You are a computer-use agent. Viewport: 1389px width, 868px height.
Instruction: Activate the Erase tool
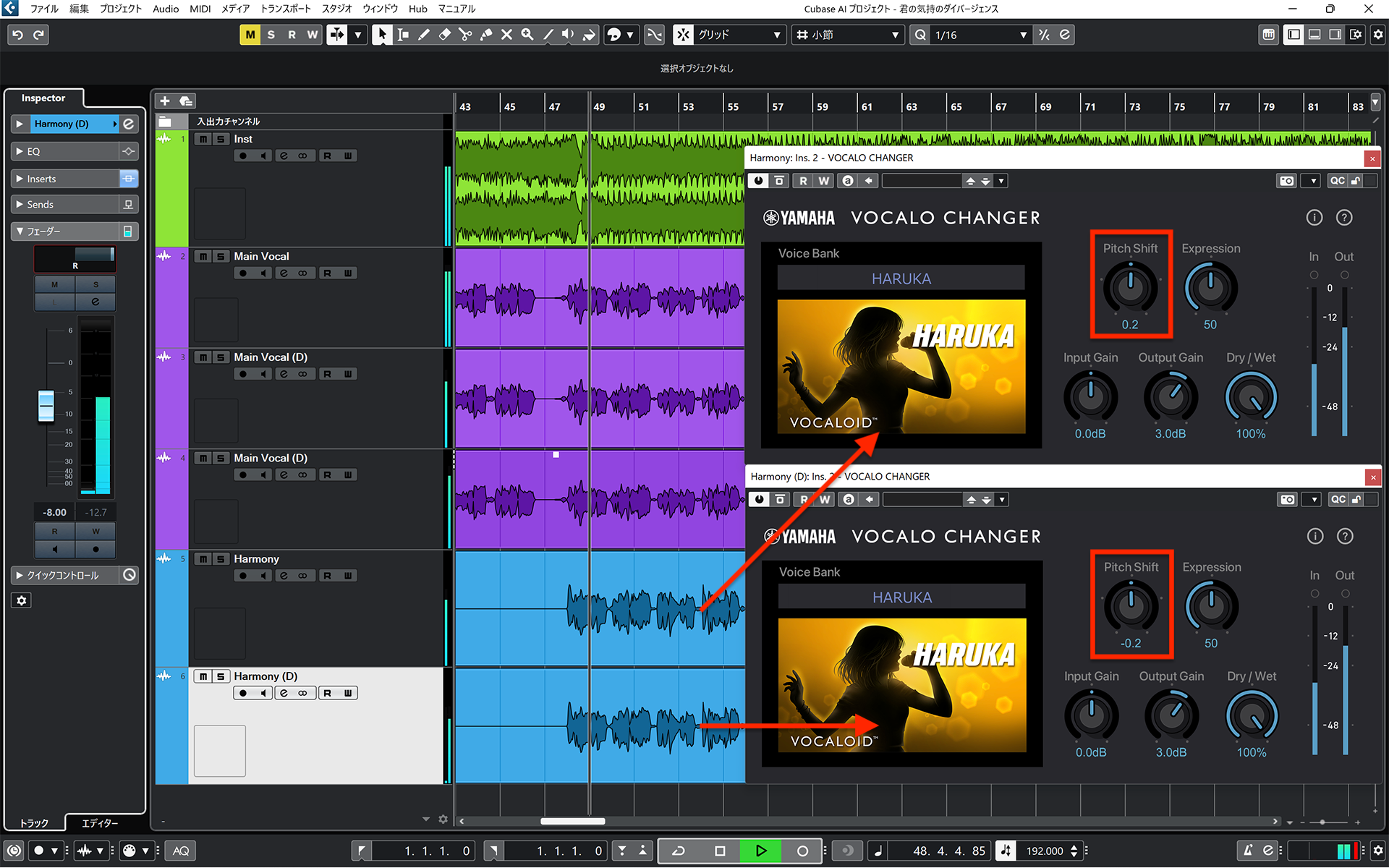coord(444,34)
